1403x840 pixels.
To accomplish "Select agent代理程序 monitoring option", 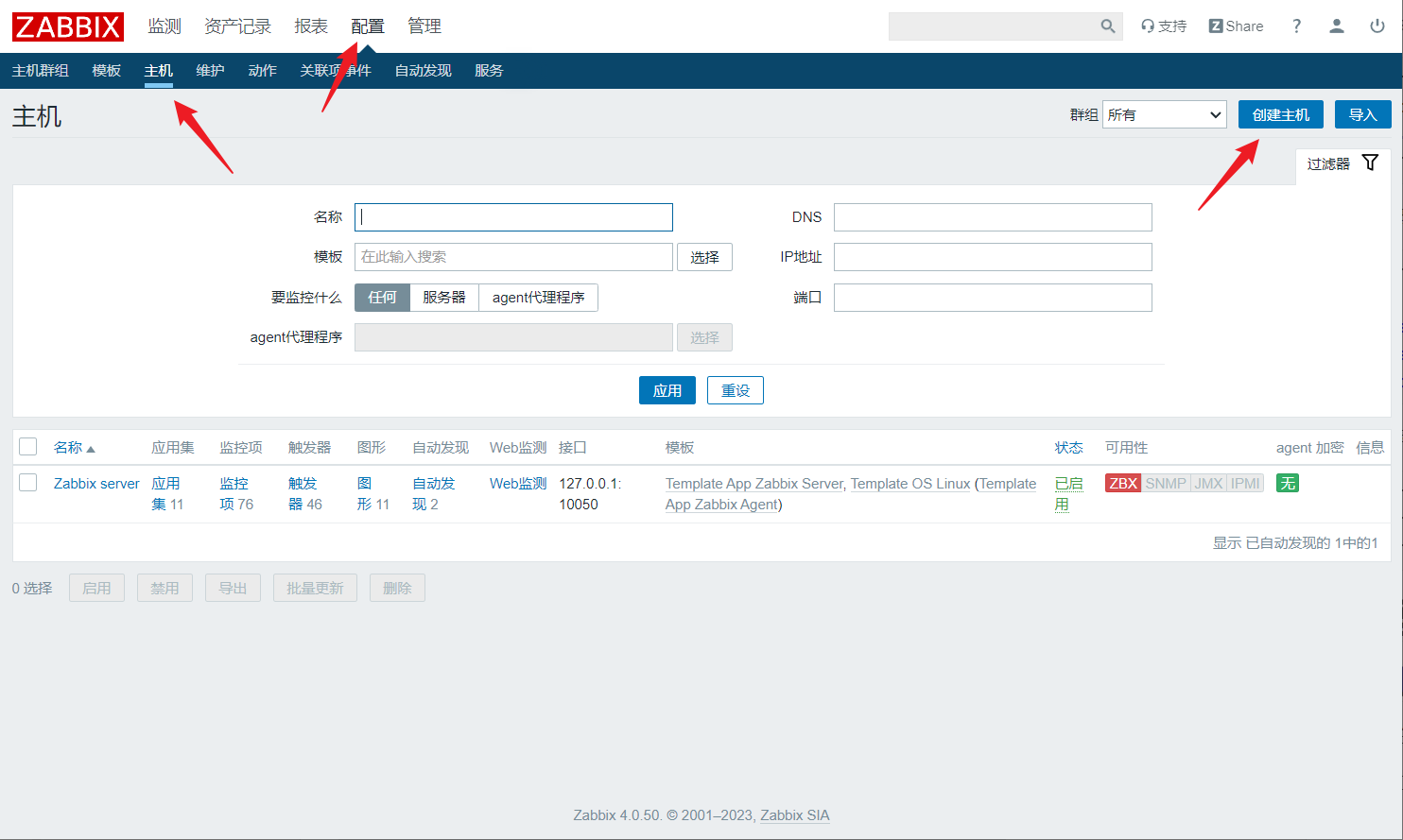I will (x=538, y=298).
